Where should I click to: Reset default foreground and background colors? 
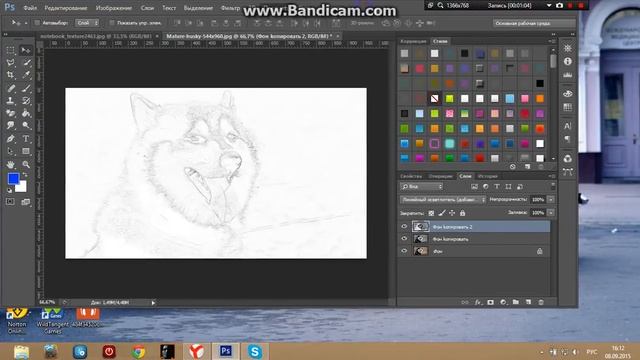(x=9, y=190)
